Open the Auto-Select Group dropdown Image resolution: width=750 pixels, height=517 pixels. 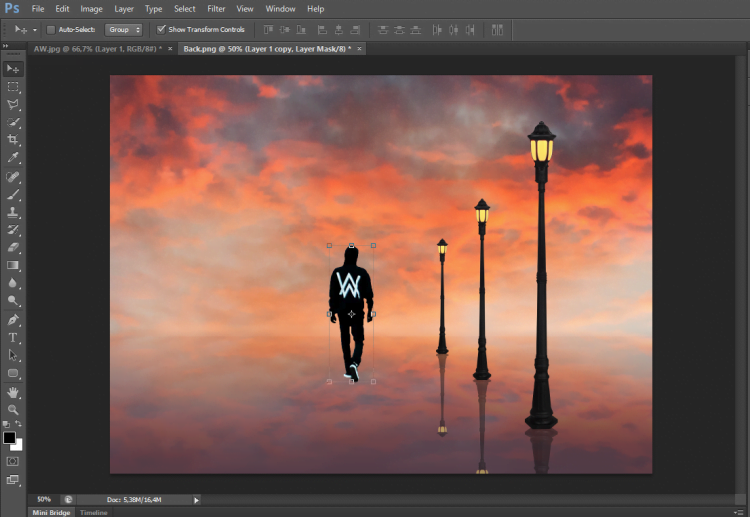(x=124, y=30)
